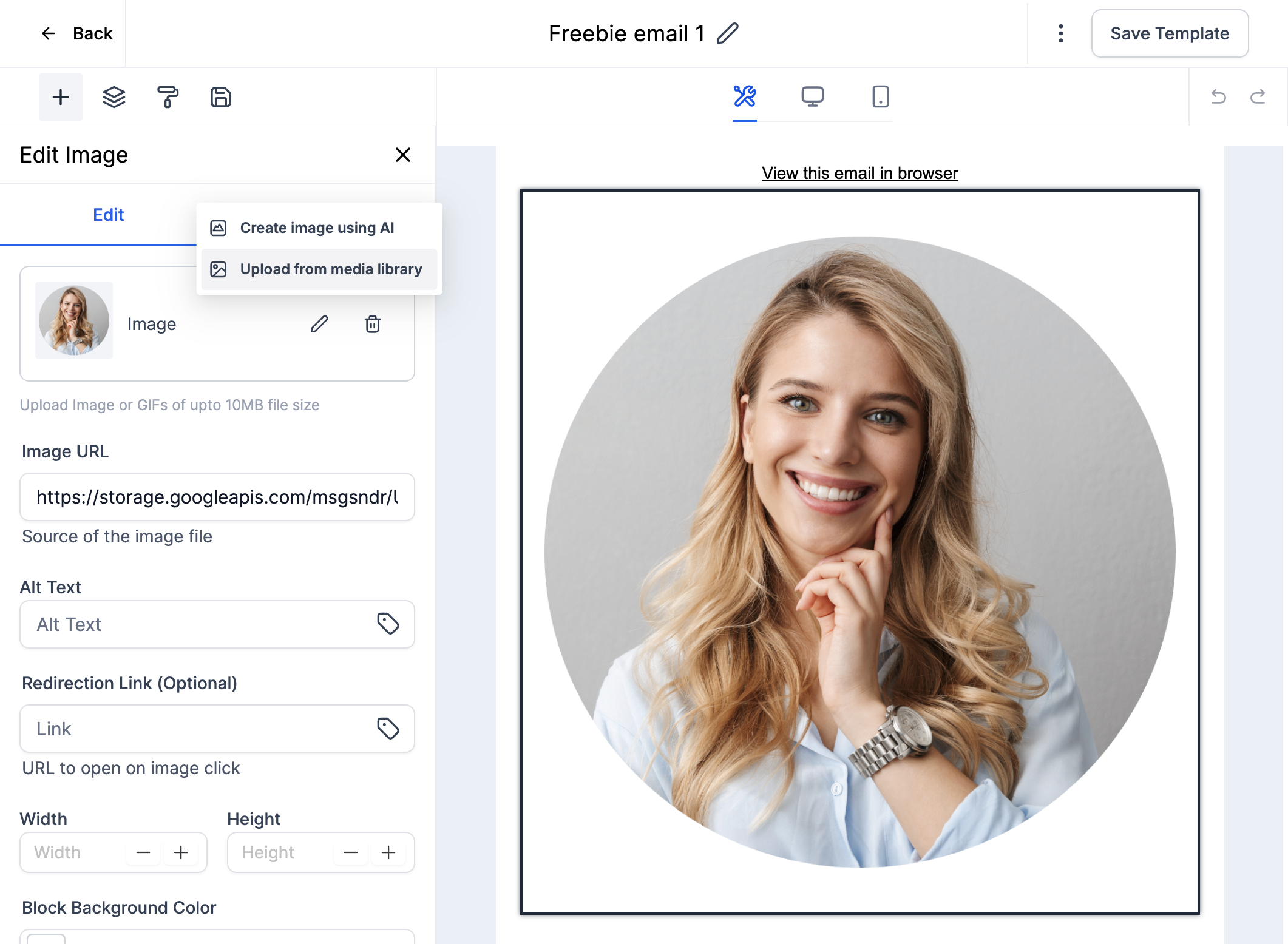Viewport: 1288px width, 944px height.
Task: Decrease the Height value
Action: (351, 852)
